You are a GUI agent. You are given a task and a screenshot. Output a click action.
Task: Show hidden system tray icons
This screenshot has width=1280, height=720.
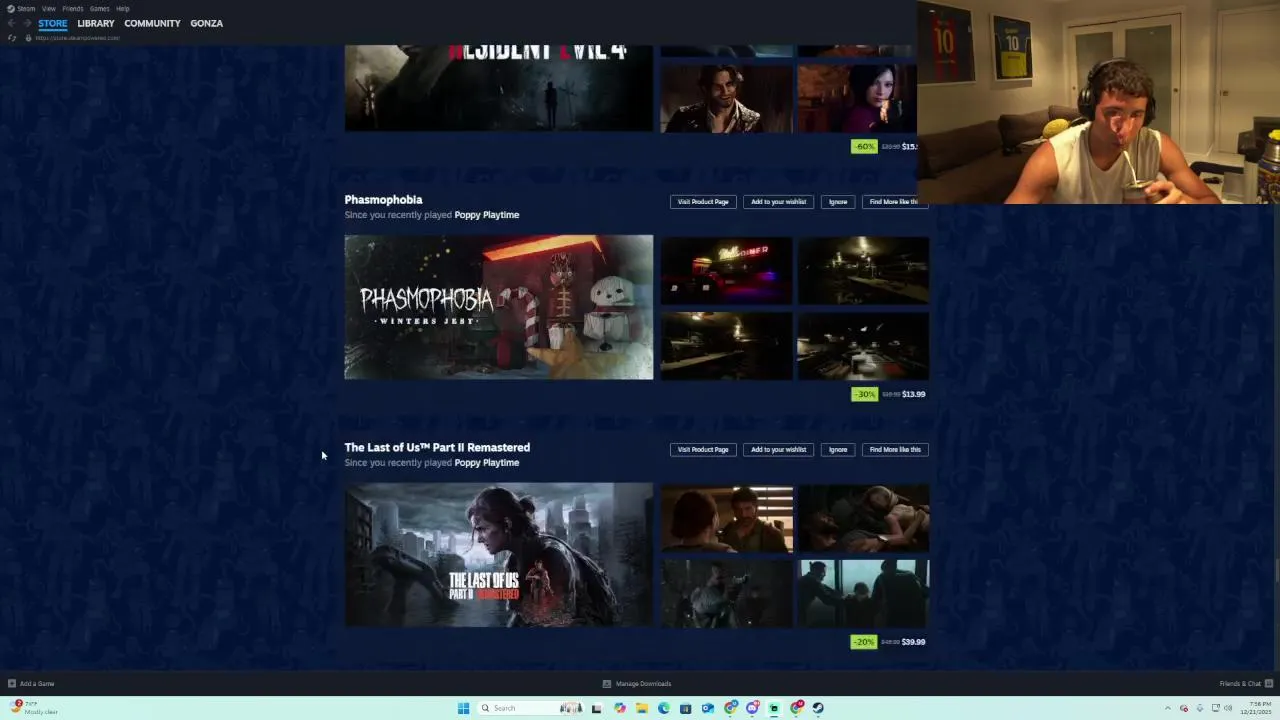tap(1167, 708)
